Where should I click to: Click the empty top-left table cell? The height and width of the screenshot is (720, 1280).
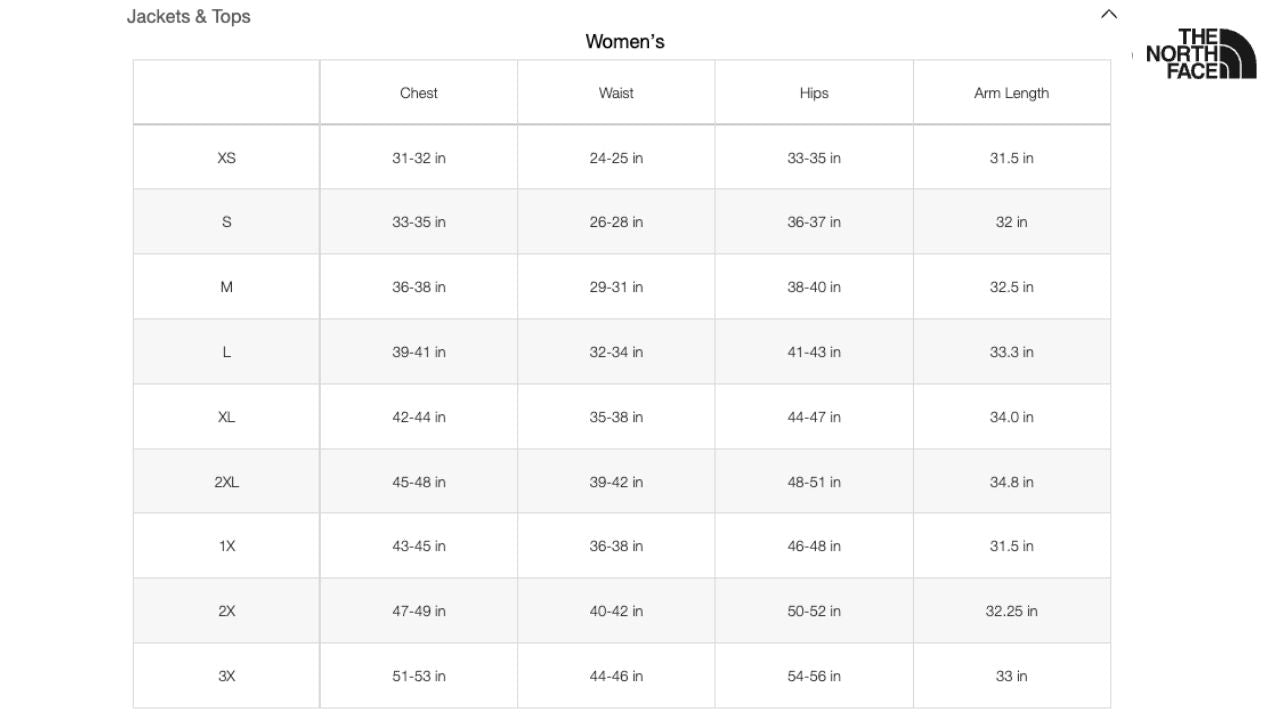point(226,92)
